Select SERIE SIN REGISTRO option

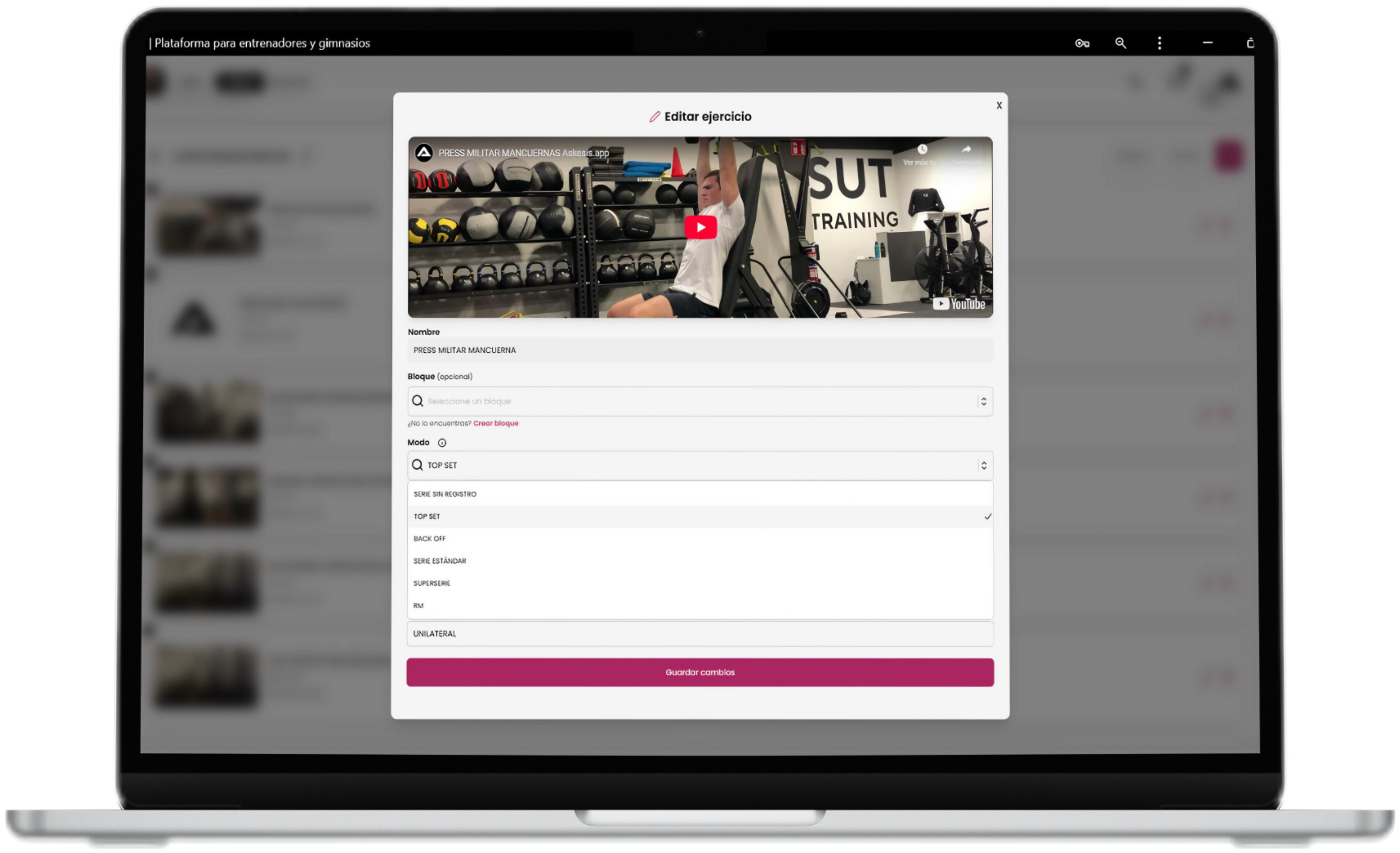pos(445,494)
